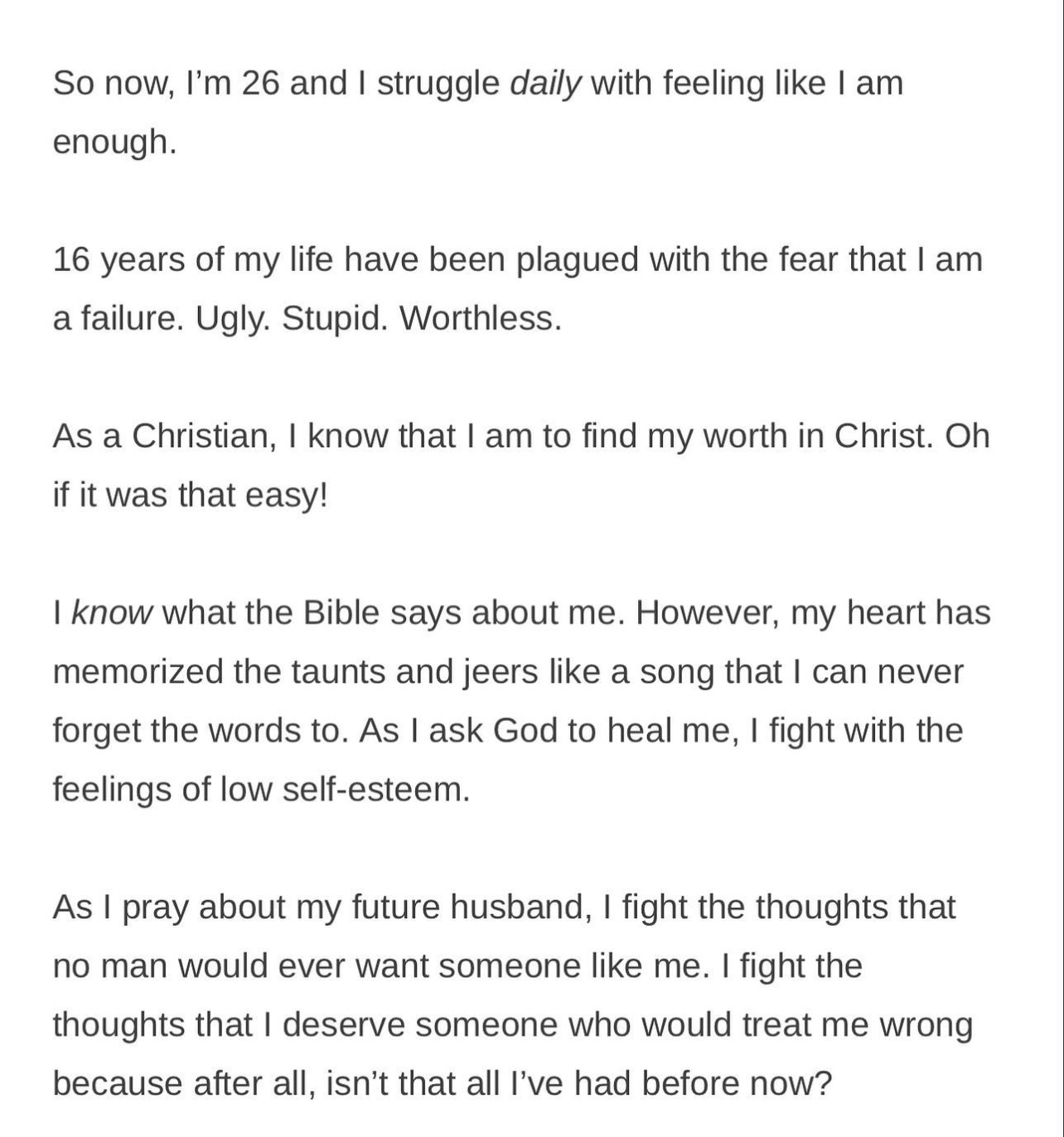Click the word "enough." in first paragraph

115,143
